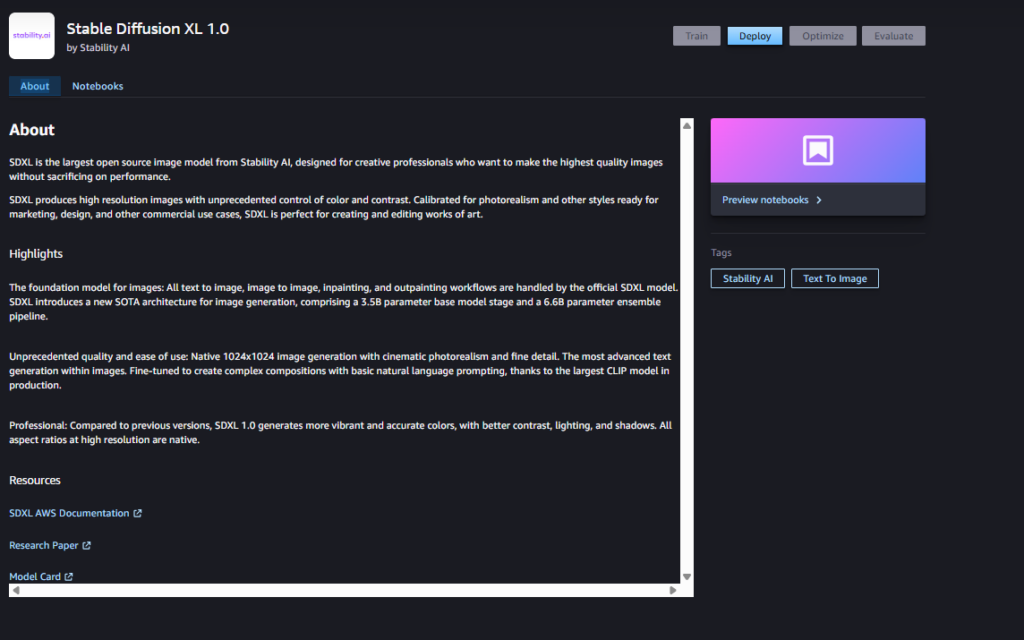This screenshot has height=640, width=1024.
Task: Click the Deploy button
Action: pos(755,36)
